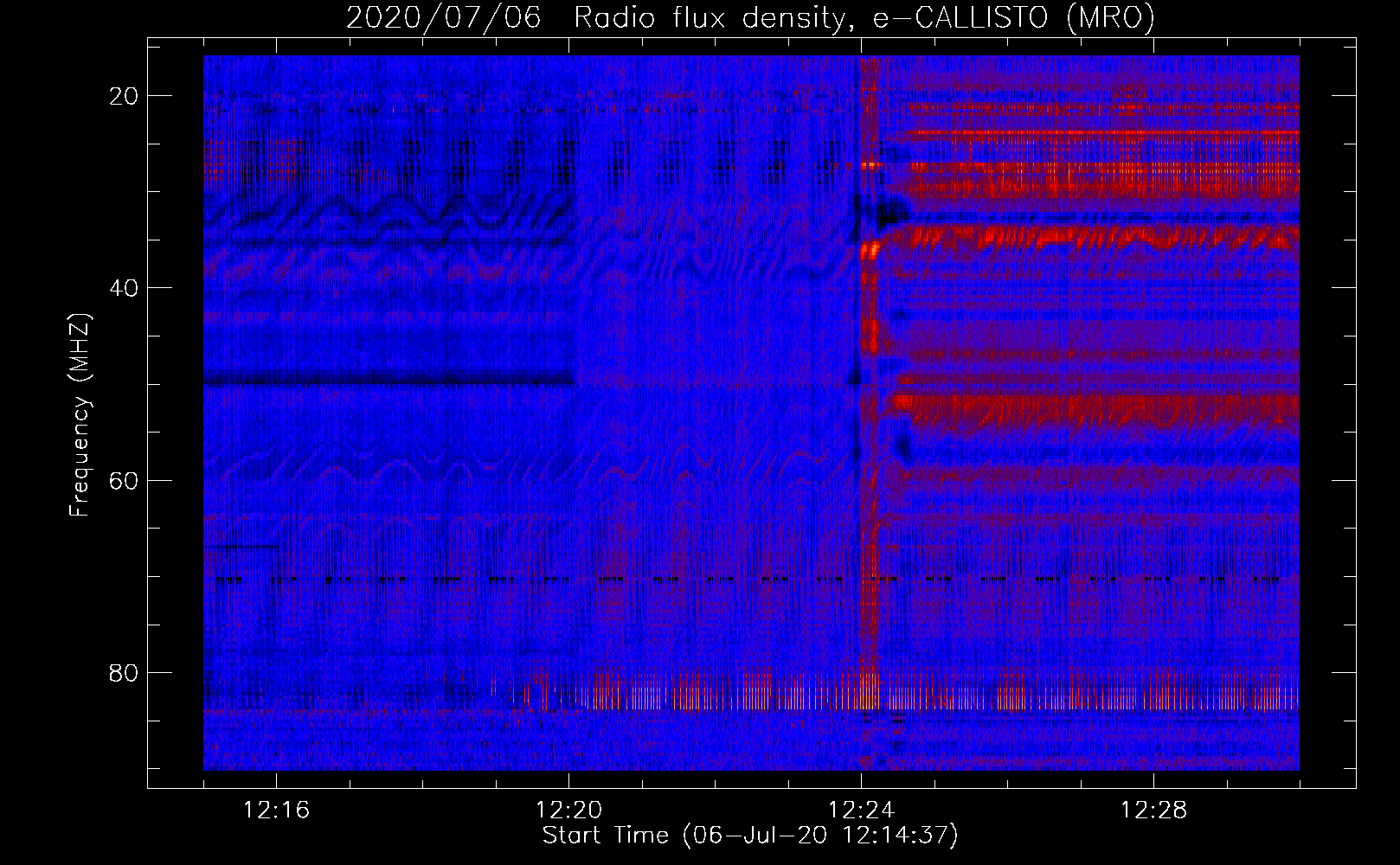The width and height of the screenshot is (1400, 865).
Task: Click the 80 MHz frequency tick label
Action: point(125,673)
